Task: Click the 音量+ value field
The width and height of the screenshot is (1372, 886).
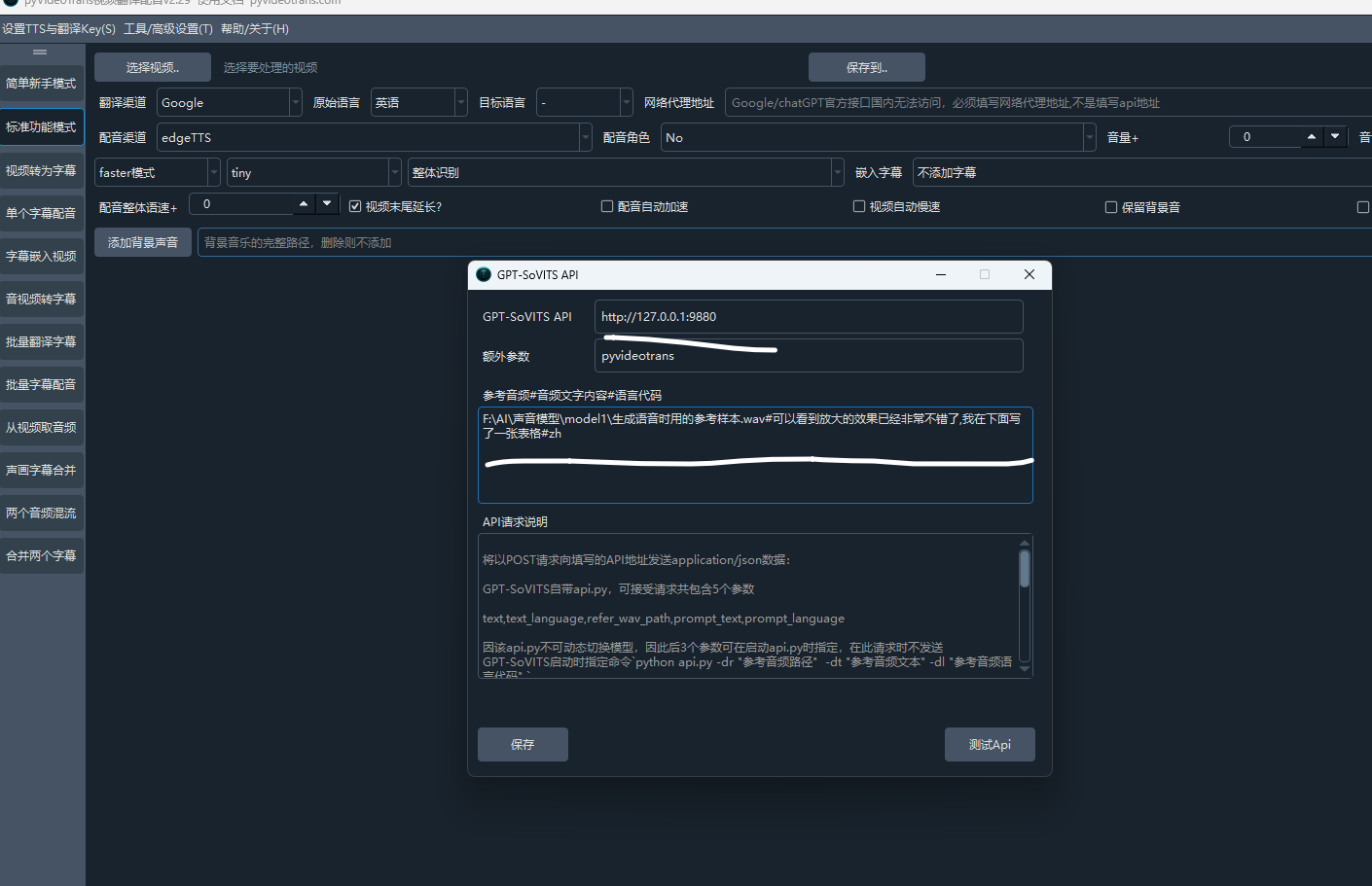Action: (x=1265, y=136)
